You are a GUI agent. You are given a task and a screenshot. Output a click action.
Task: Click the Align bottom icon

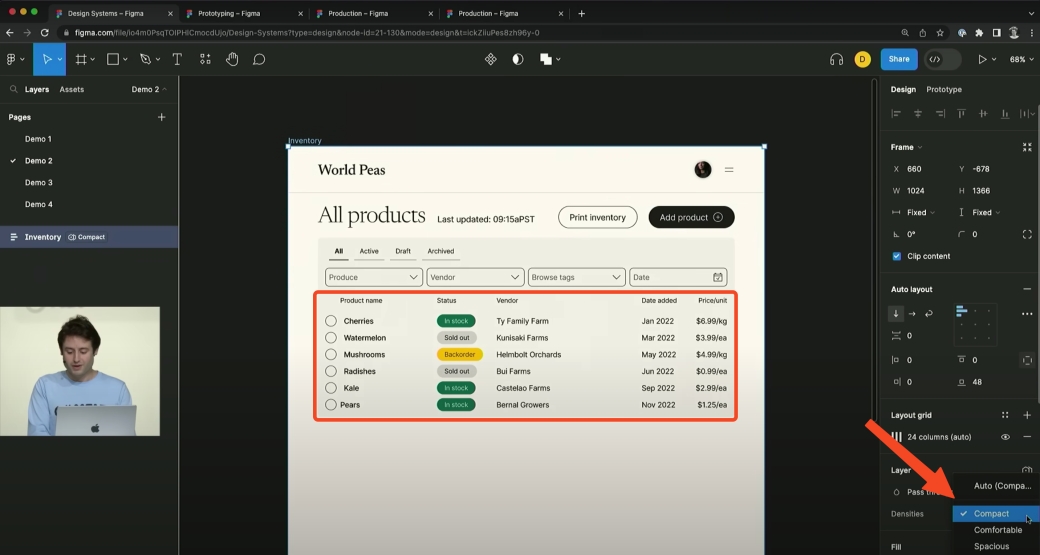click(x=1005, y=113)
